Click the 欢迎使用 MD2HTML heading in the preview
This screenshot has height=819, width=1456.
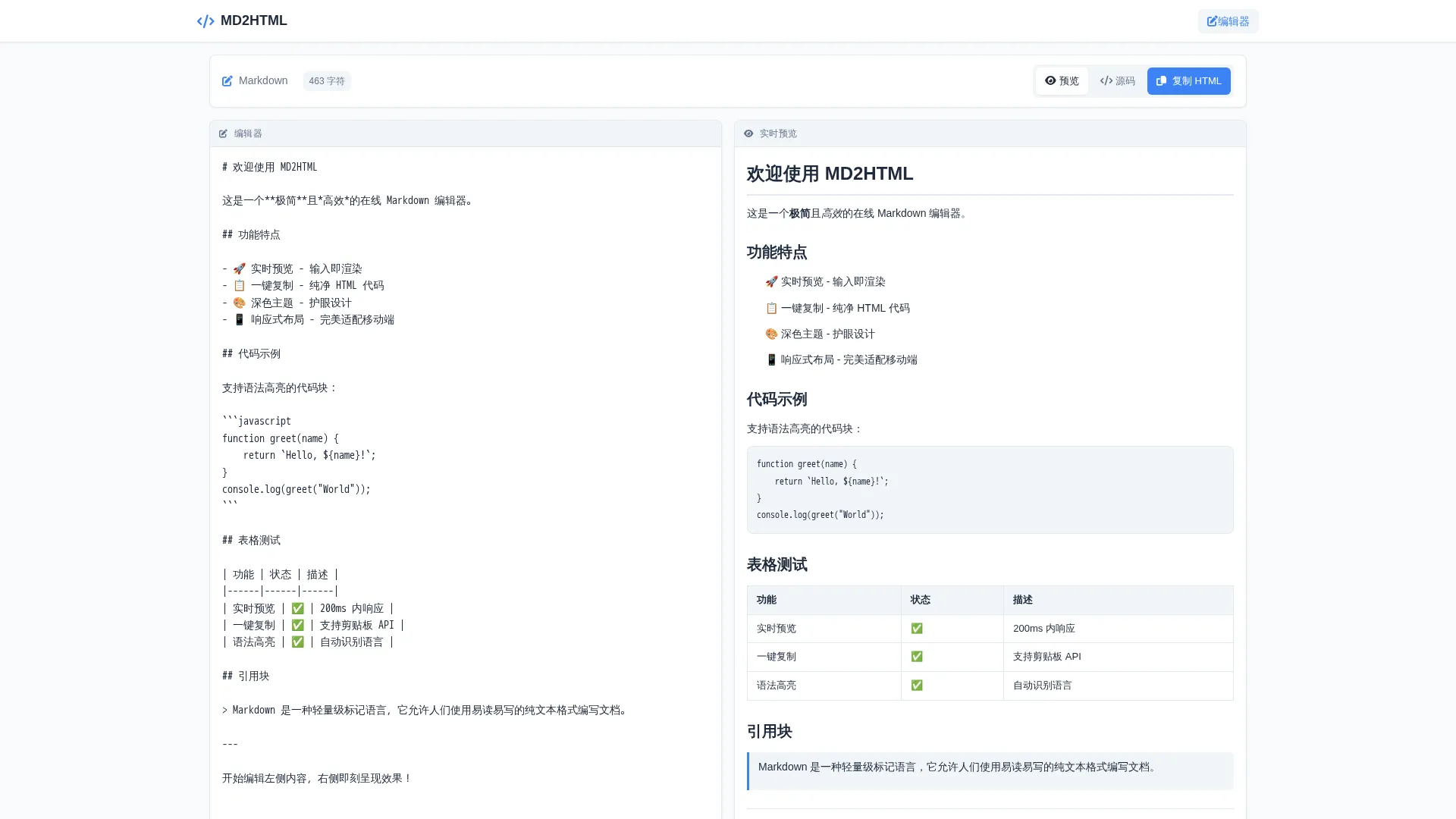[x=829, y=174]
